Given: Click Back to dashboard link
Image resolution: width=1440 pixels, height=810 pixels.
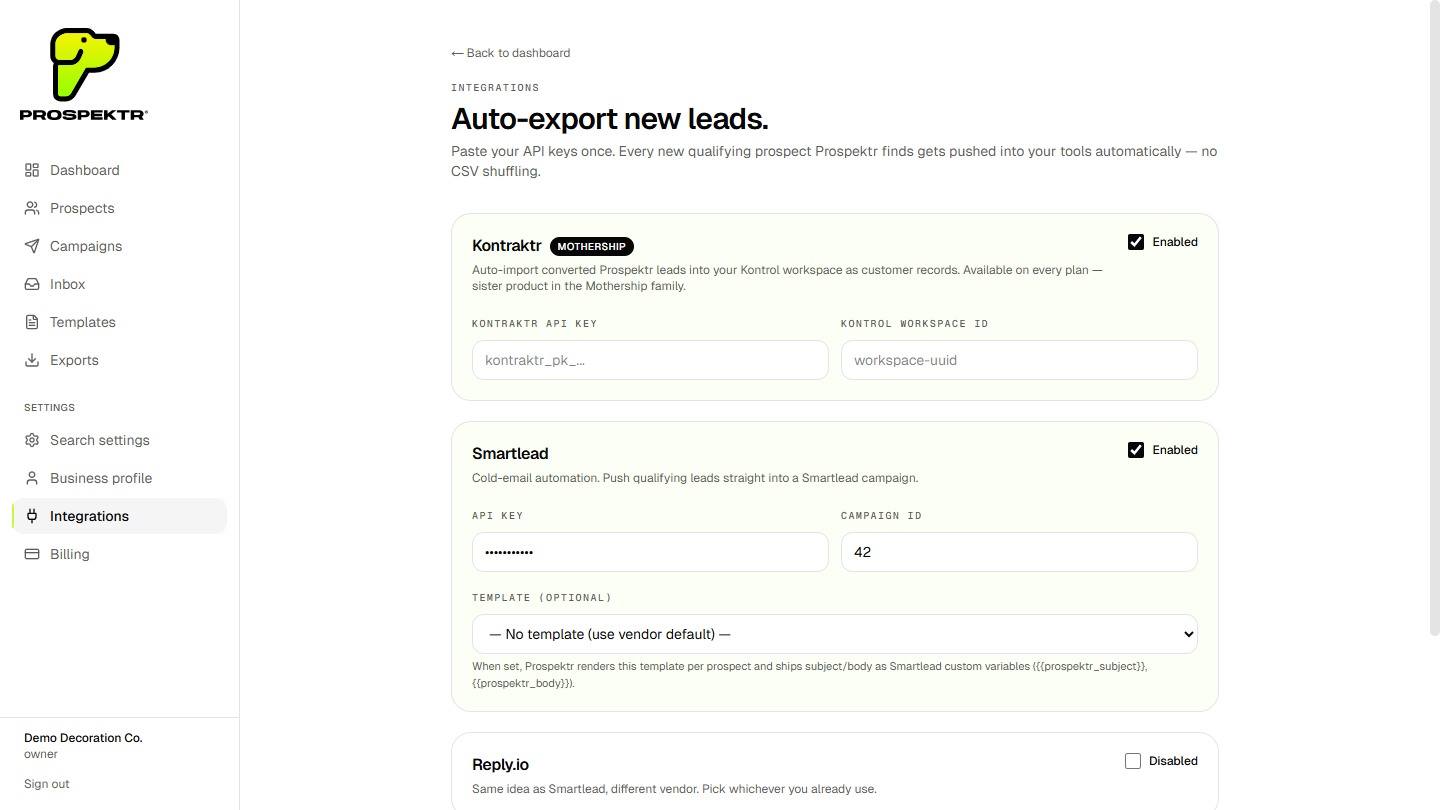Looking at the screenshot, I should pos(511,53).
